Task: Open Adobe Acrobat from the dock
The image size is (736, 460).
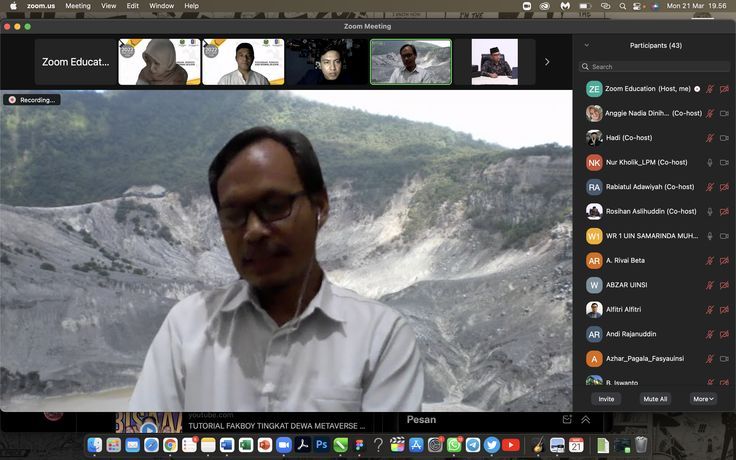Action: point(303,445)
